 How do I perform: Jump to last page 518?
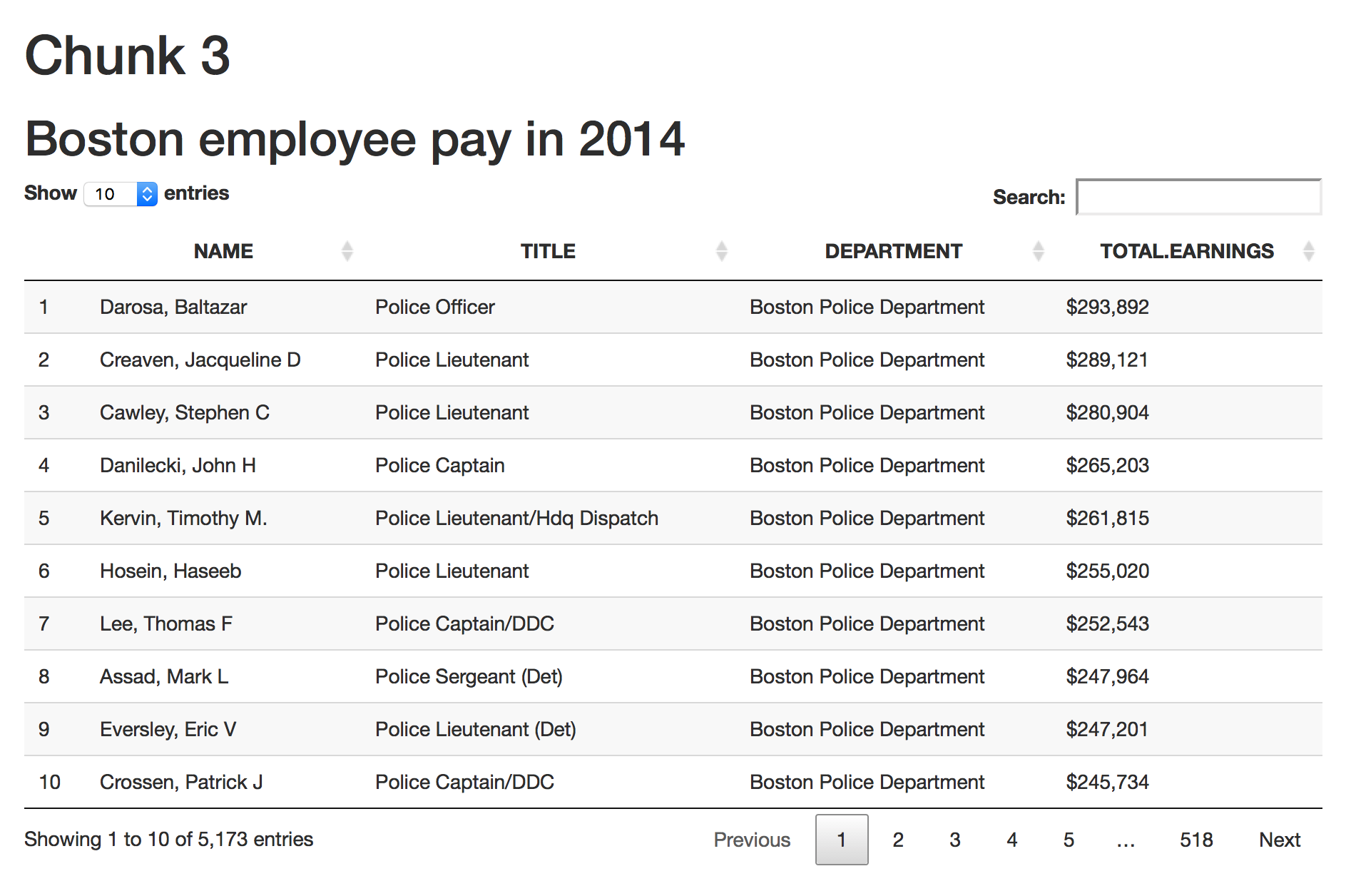[1195, 840]
